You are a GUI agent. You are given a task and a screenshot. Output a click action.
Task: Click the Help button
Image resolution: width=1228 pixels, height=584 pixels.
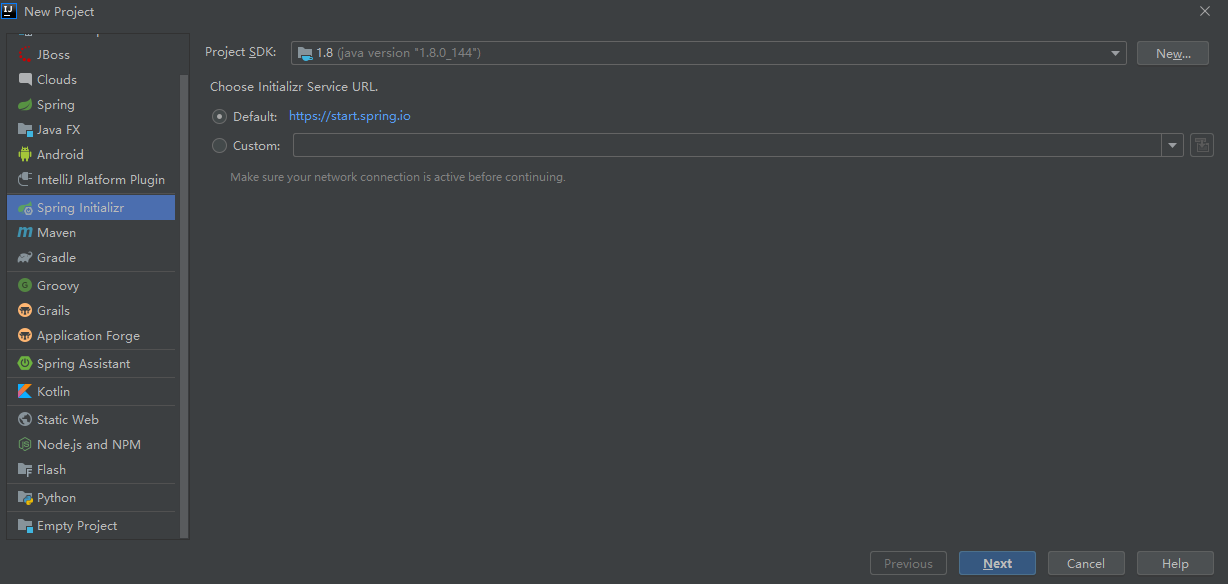pyautogui.click(x=1175, y=563)
